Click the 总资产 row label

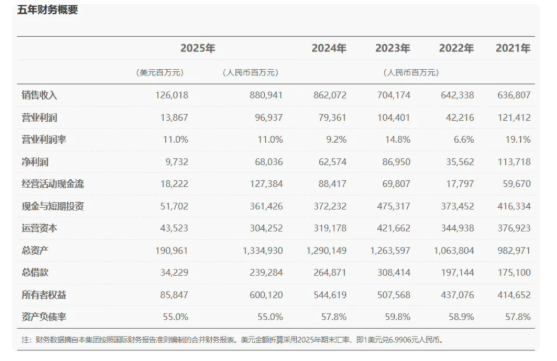[35, 250]
